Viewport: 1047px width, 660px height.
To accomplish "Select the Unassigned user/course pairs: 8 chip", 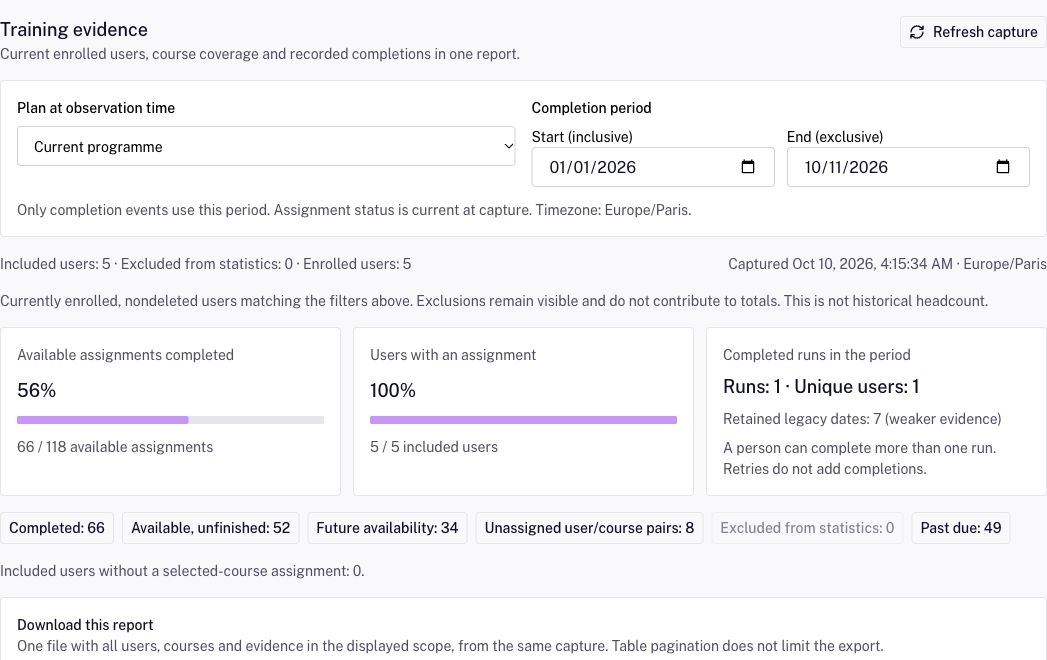I will (x=589, y=528).
